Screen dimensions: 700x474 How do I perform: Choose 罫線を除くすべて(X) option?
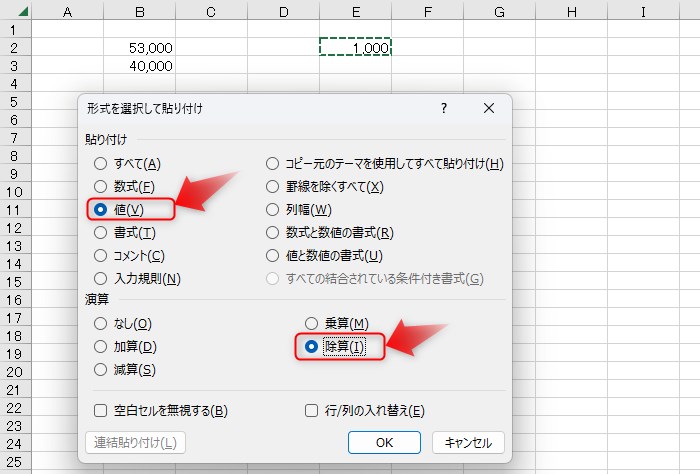point(325,187)
